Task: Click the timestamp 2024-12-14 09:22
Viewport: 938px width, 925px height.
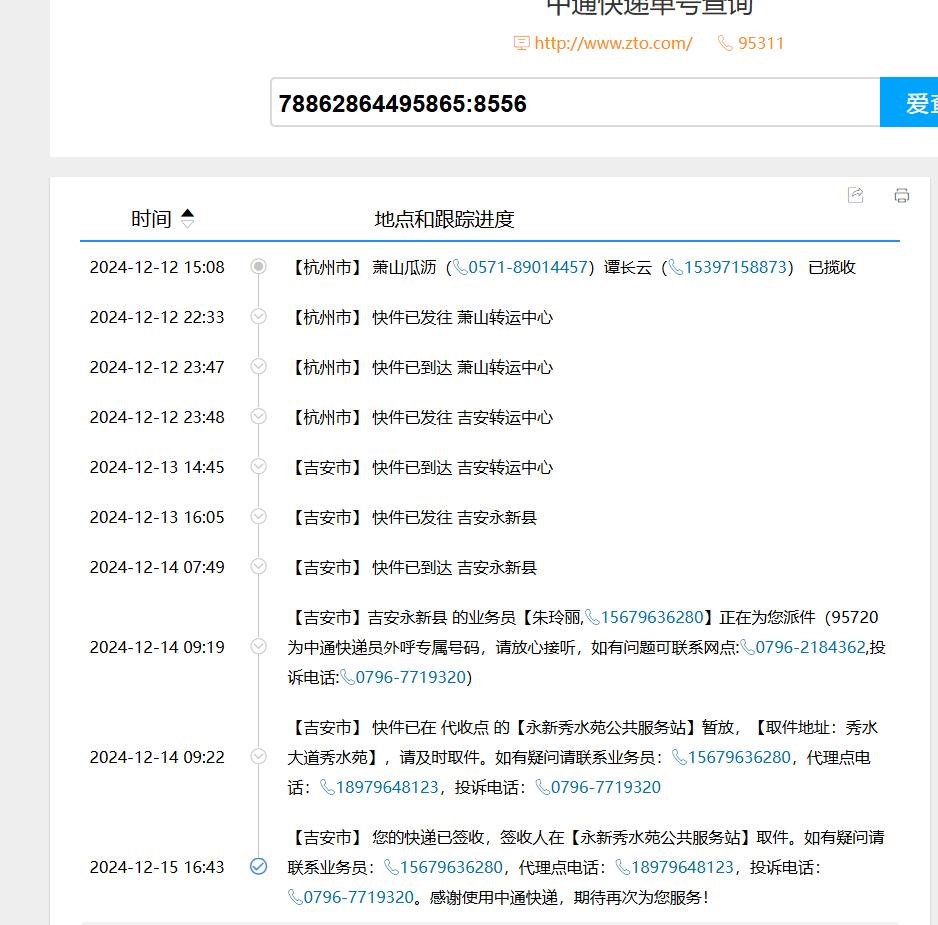Action: 157,757
